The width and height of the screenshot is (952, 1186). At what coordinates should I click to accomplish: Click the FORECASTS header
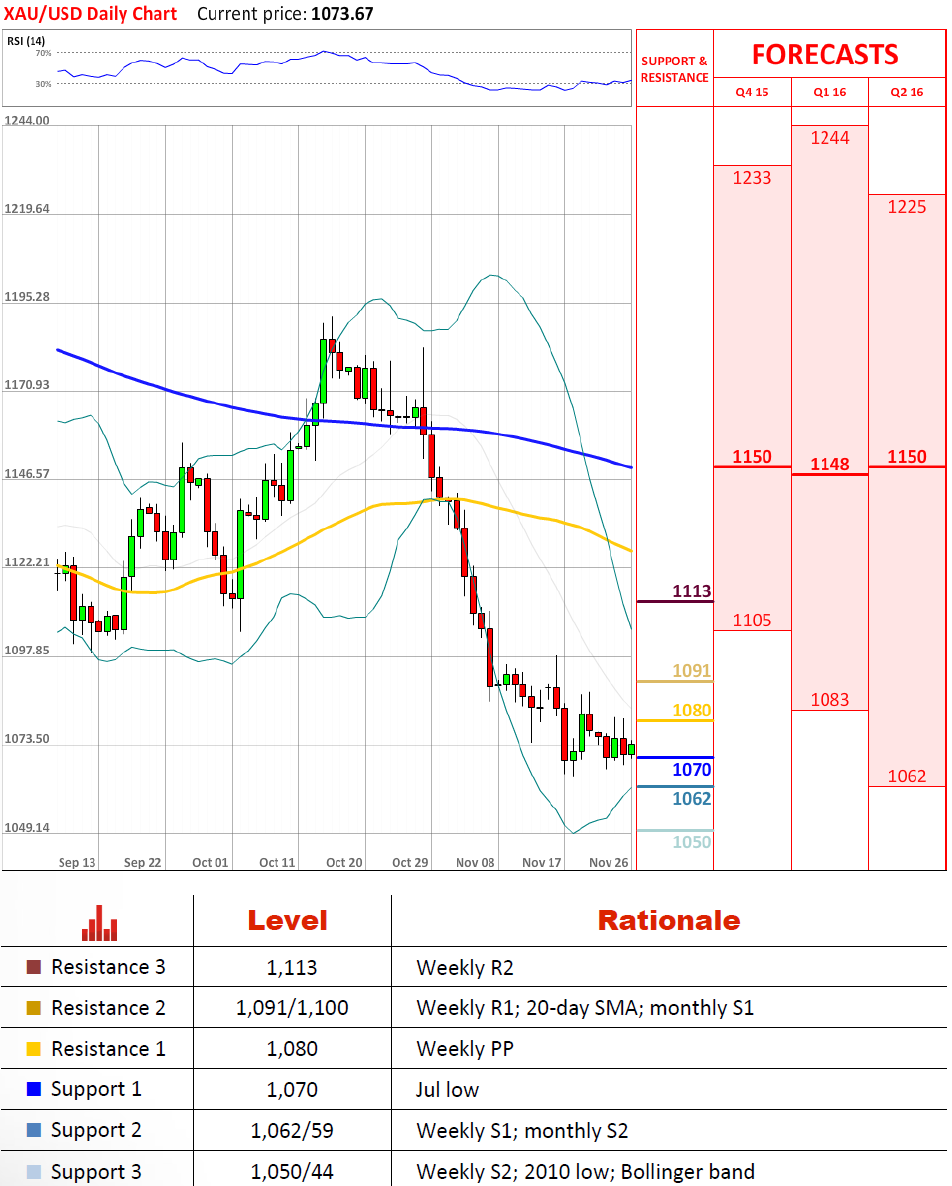click(825, 54)
